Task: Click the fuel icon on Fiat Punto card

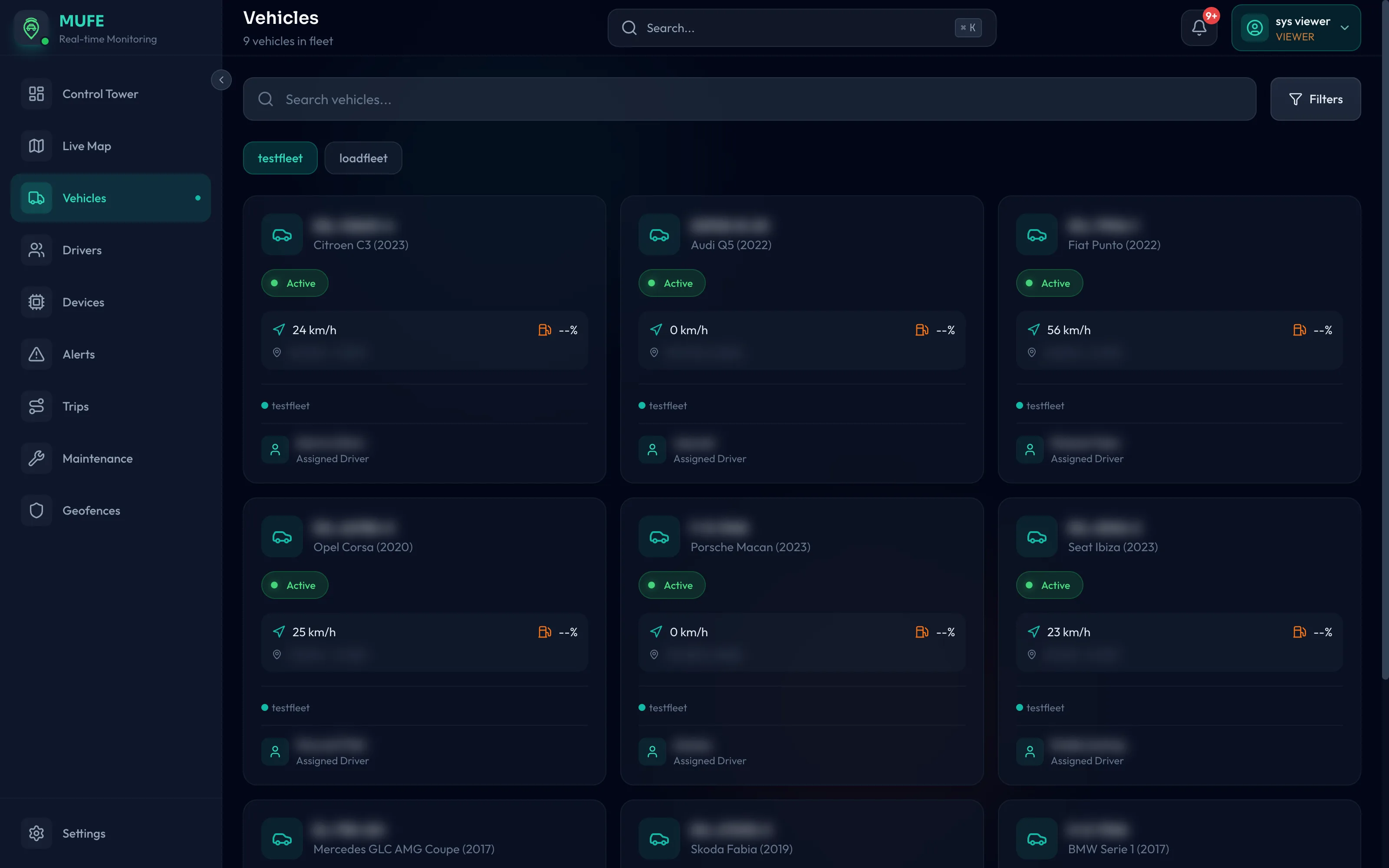Action: [1300, 330]
